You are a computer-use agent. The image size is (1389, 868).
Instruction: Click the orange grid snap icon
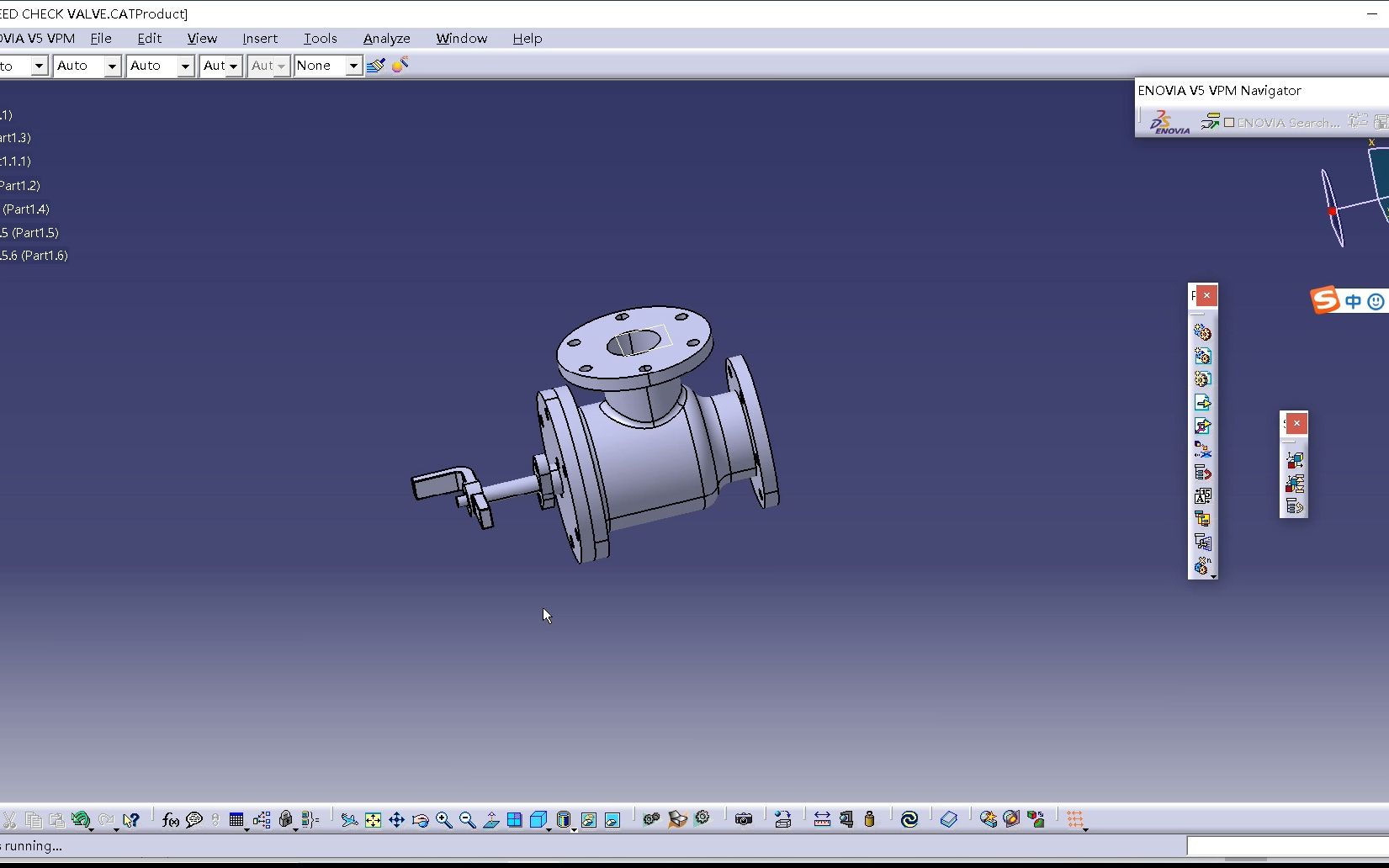pos(1074,819)
